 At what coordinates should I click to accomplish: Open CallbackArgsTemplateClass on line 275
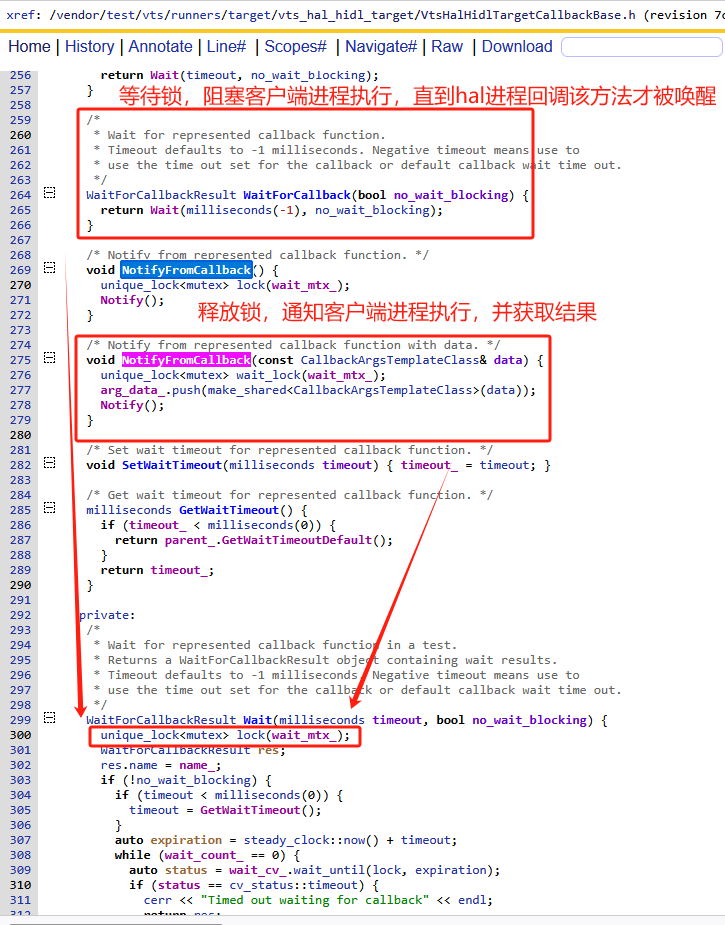pyautogui.click(x=391, y=360)
